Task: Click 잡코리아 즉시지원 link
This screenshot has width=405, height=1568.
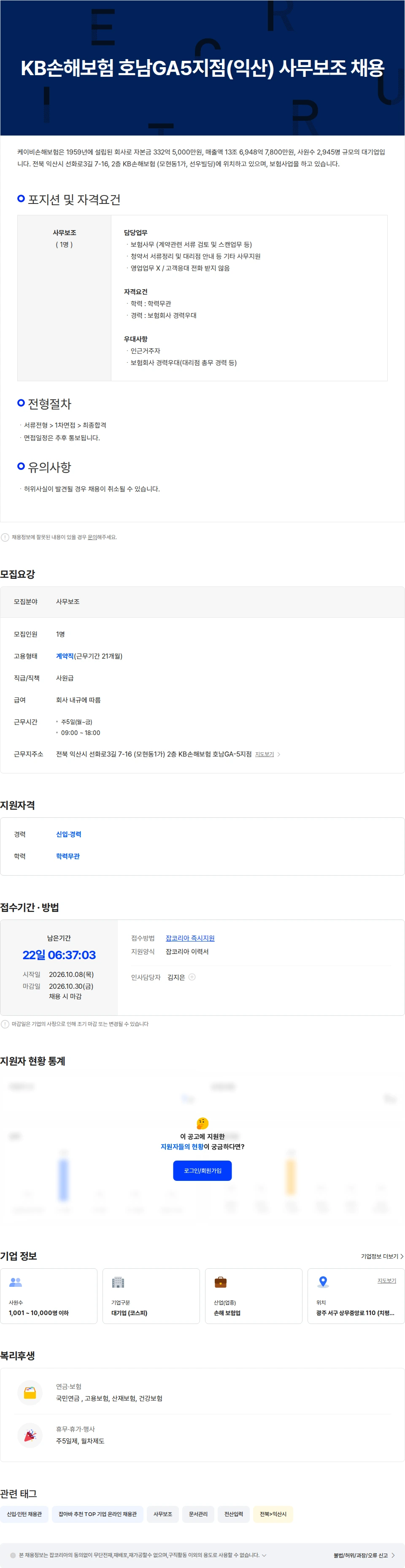Action: click(190, 938)
